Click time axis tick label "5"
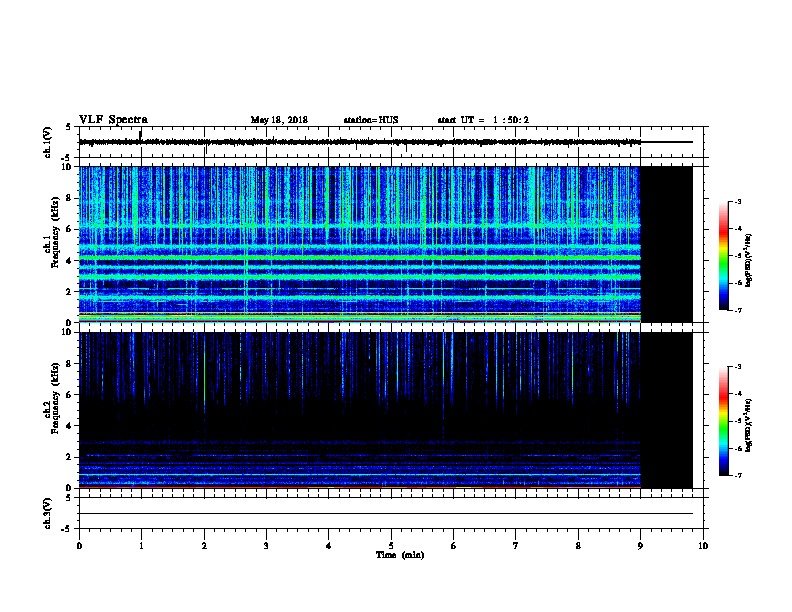This screenshot has height=612, width=792. pyautogui.click(x=391, y=545)
